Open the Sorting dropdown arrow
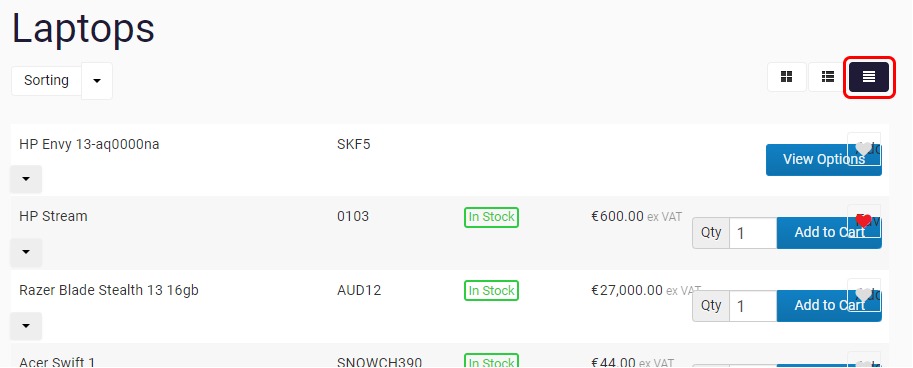 [97, 81]
